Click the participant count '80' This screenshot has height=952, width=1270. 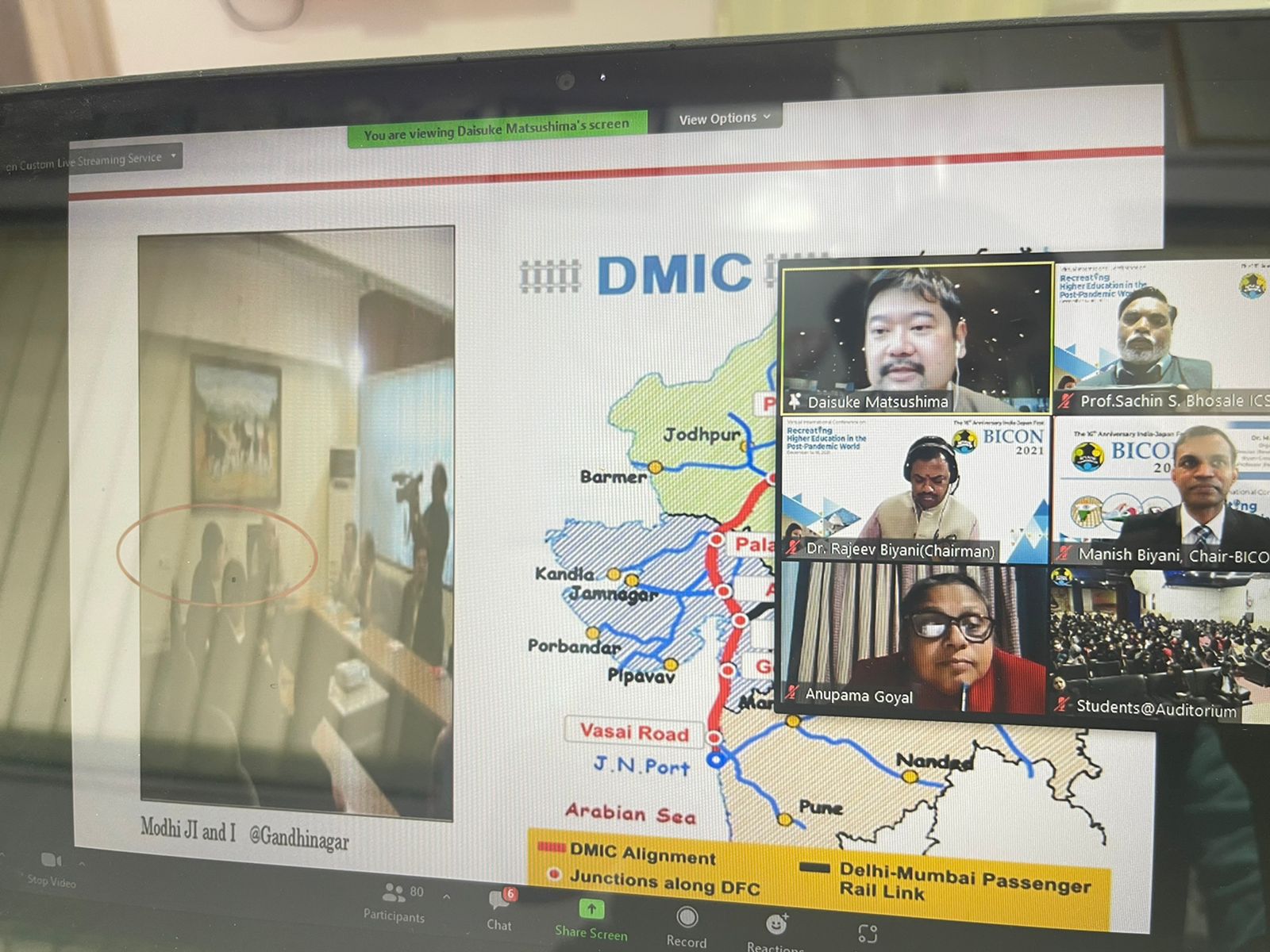coord(417,892)
